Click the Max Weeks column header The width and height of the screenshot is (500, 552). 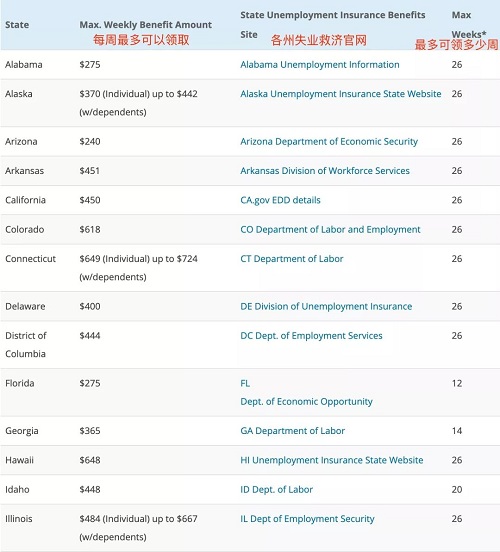click(x=469, y=25)
